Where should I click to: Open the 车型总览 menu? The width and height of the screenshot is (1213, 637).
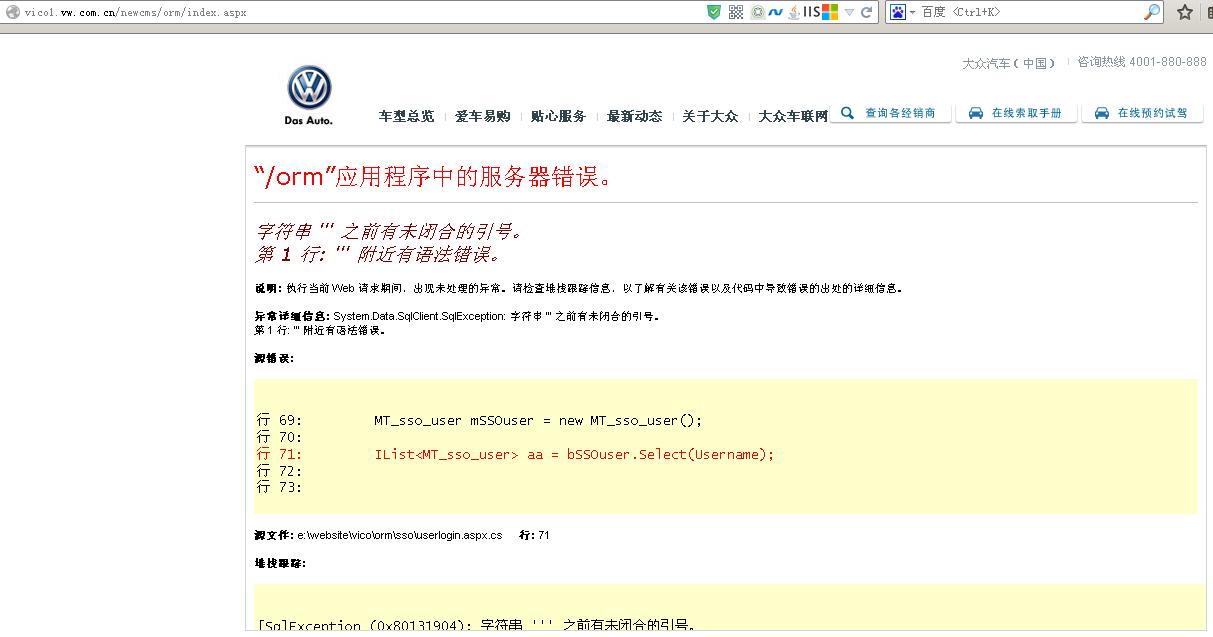pos(406,116)
